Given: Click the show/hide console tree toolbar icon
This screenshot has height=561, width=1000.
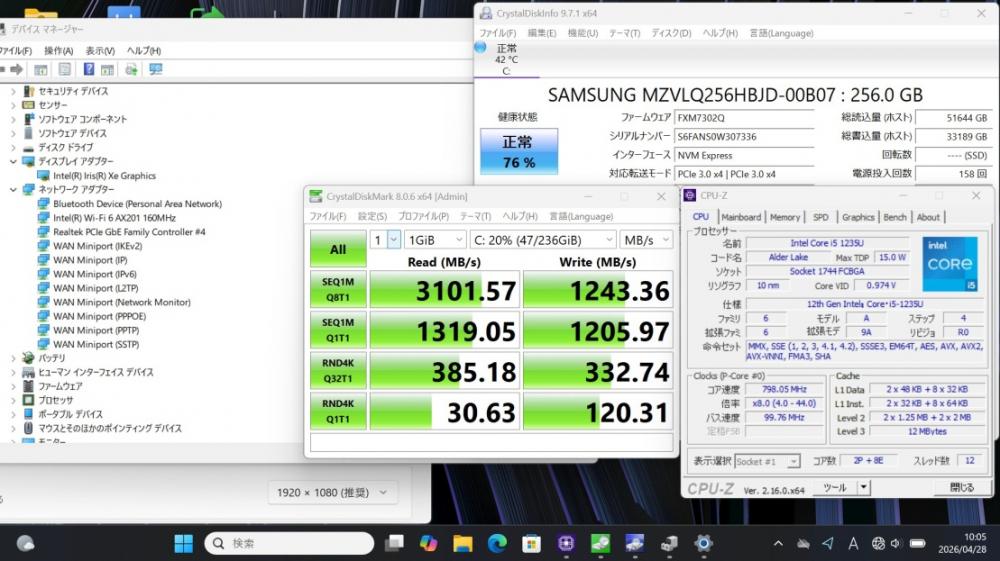Looking at the screenshot, I should pos(41,69).
